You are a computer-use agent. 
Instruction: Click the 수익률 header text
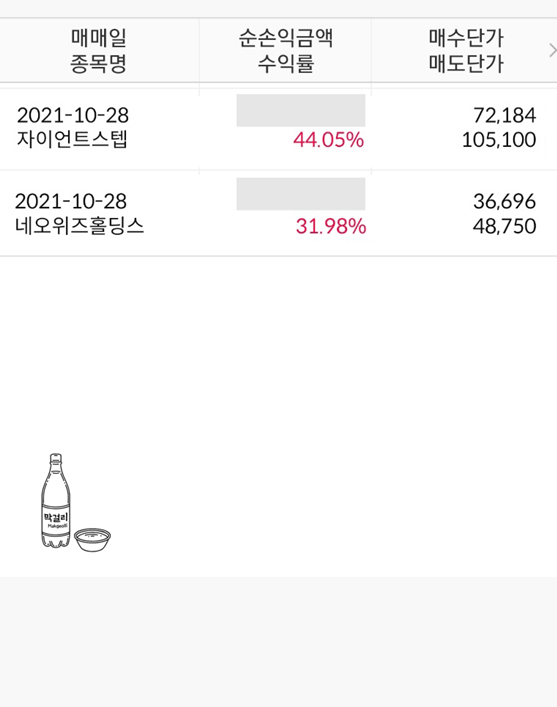coord(285,63)
